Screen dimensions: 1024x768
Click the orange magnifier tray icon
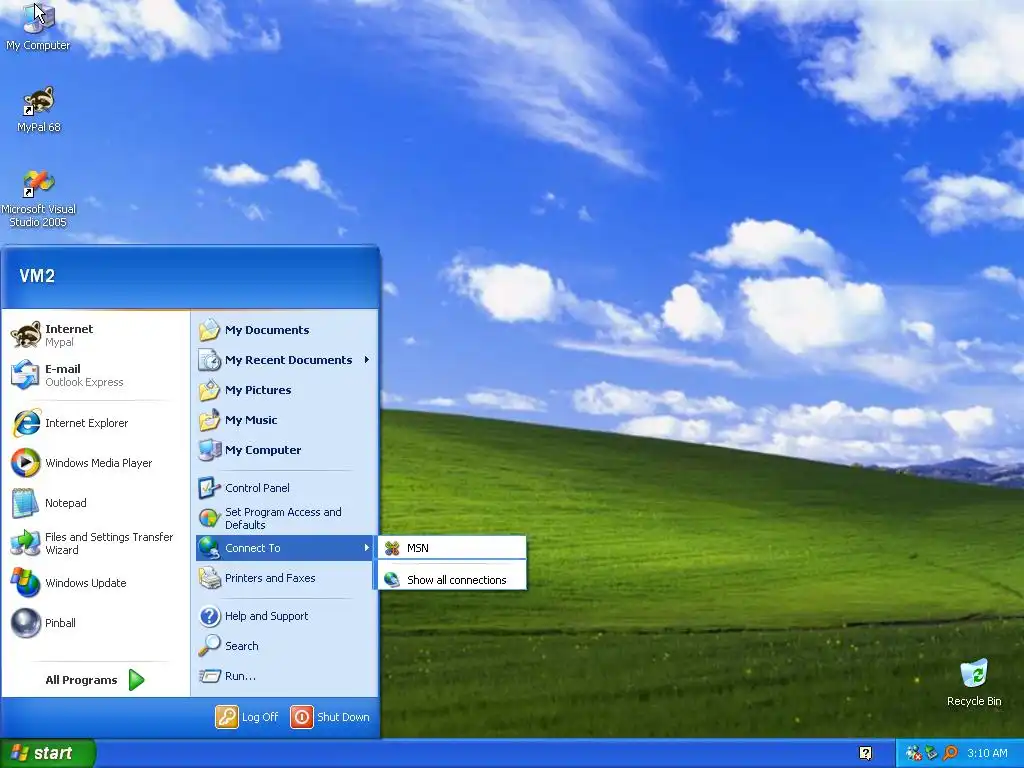950,753
